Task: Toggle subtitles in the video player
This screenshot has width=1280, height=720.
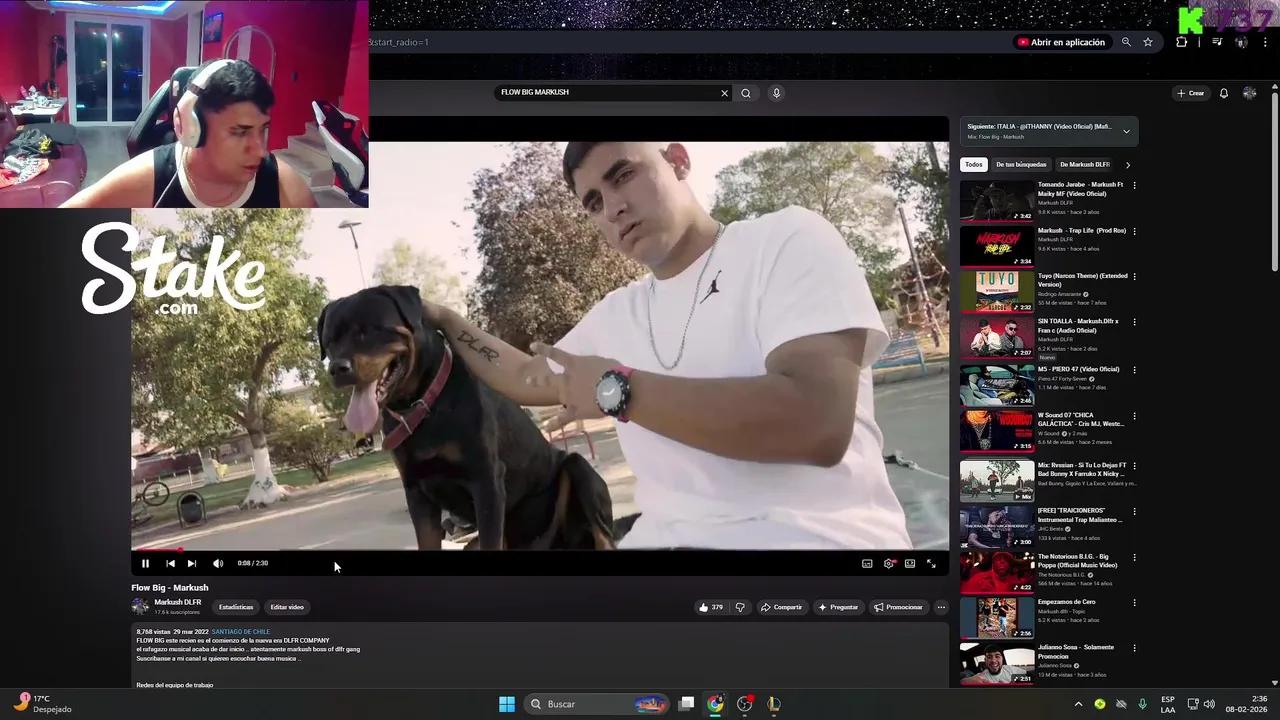Action: tap(867, 563)
